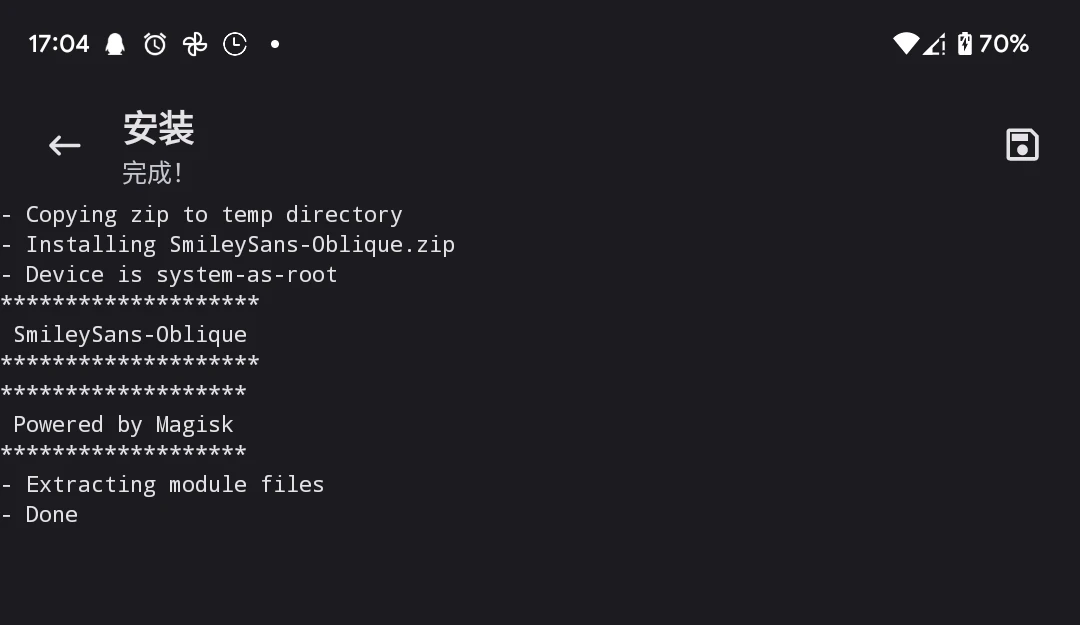Tap the QQ penguin notification icon
The width and height of the screenshot is (1080, 625).
[115, 44]
